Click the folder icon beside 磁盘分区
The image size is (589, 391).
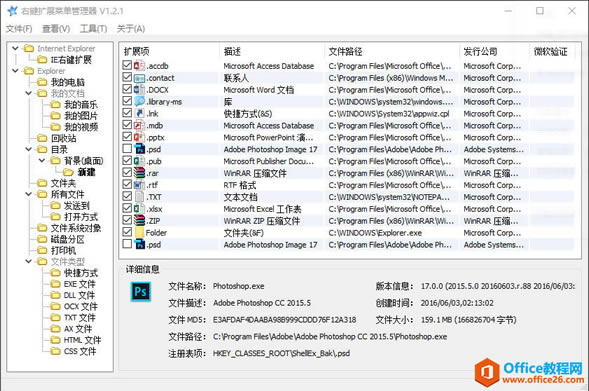tap(42, 239)
